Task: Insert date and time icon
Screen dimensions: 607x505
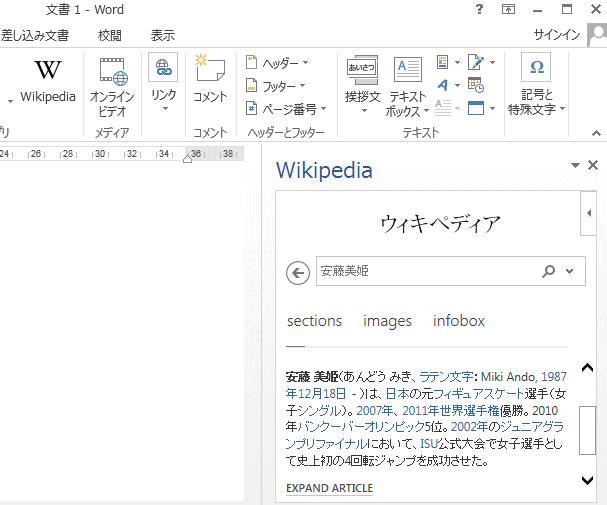Action: [476, 85]
